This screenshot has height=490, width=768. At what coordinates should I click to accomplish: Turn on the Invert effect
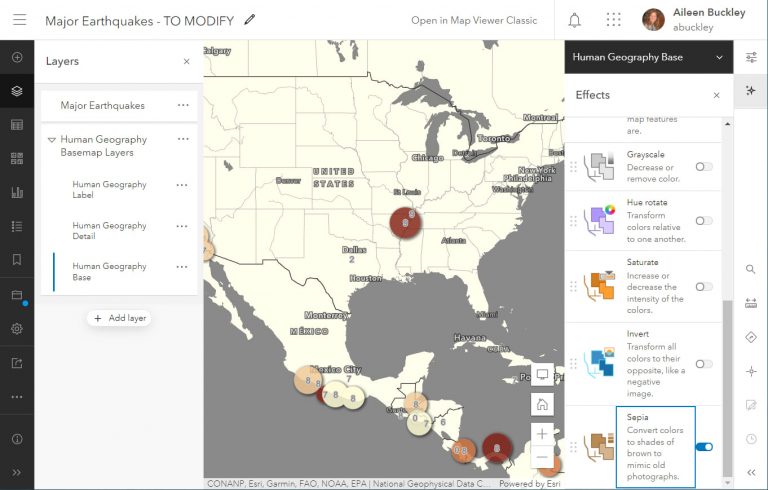pos(704,364)
